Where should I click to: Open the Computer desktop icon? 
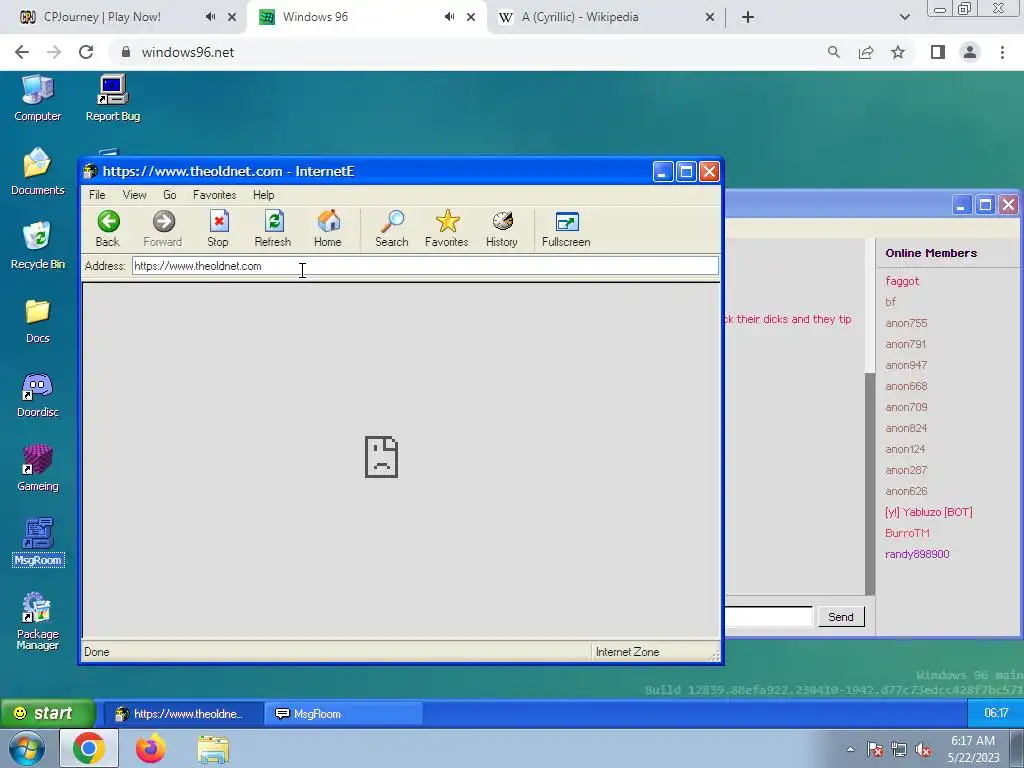tap(37, 99)
